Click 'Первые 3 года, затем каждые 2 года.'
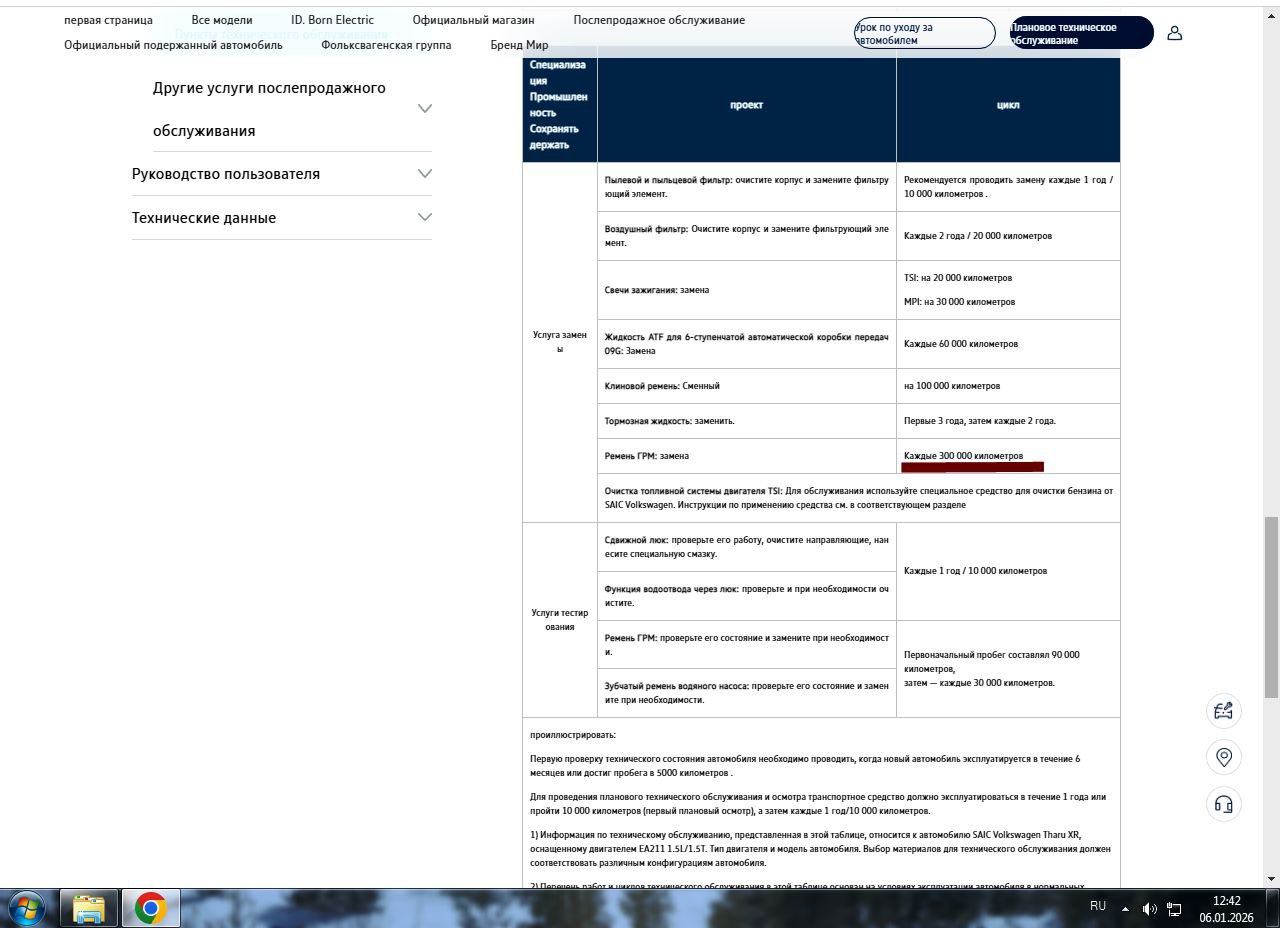 [x=979, y=421]
